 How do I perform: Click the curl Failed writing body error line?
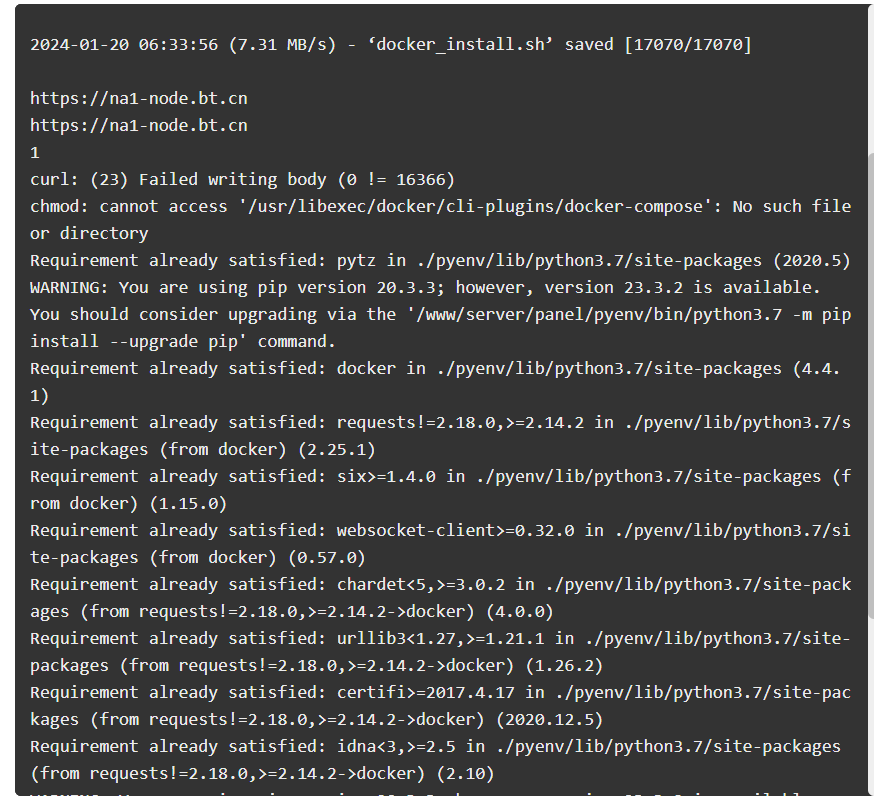point(242,180)
